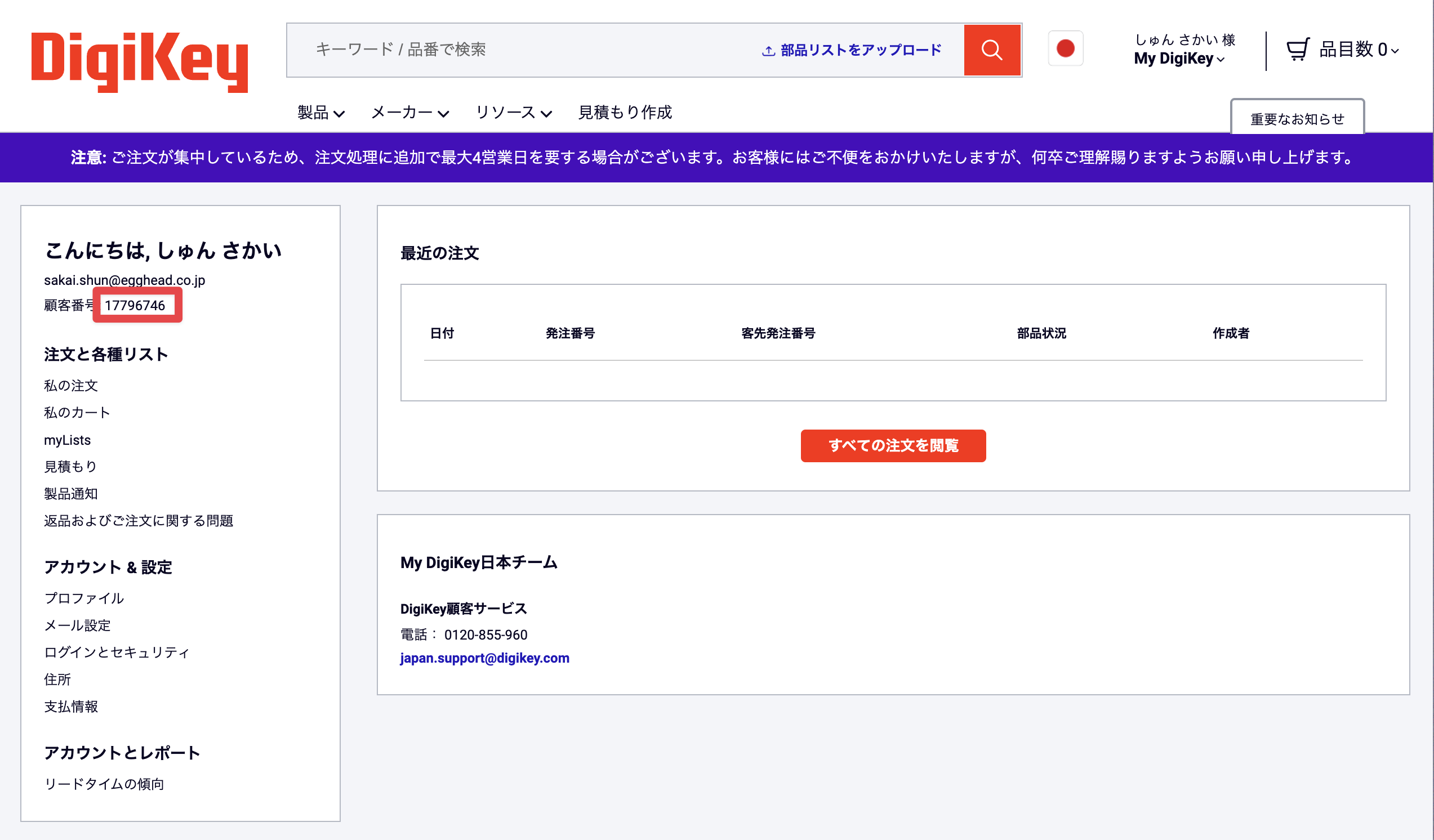Select 見積もり作成 in navigation bar
1434x840 pixels.
point(625,113)
